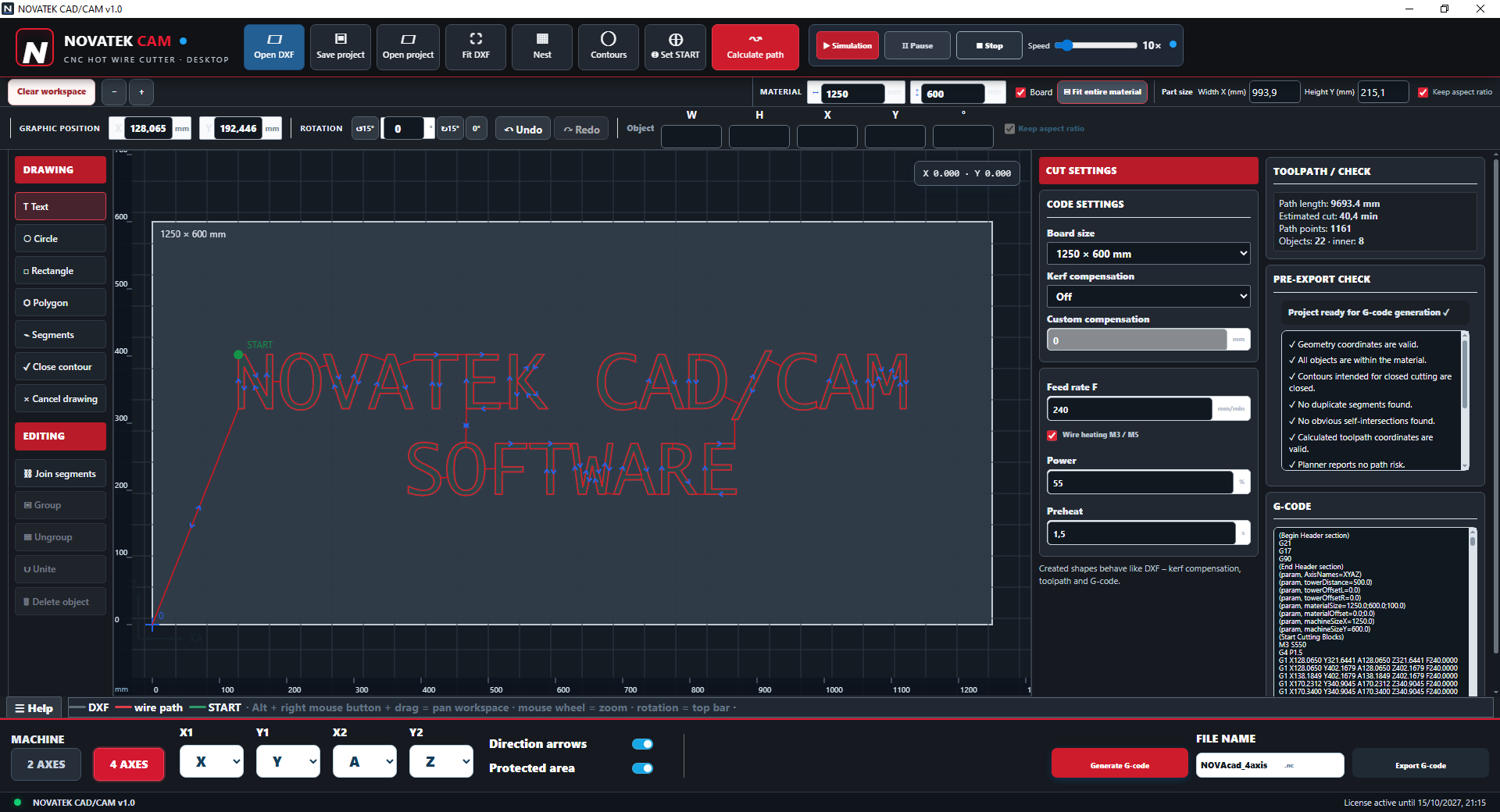Screen dimensions: 1500x812
Task: Open the Board size dropdown
Action: point(1148,254)
